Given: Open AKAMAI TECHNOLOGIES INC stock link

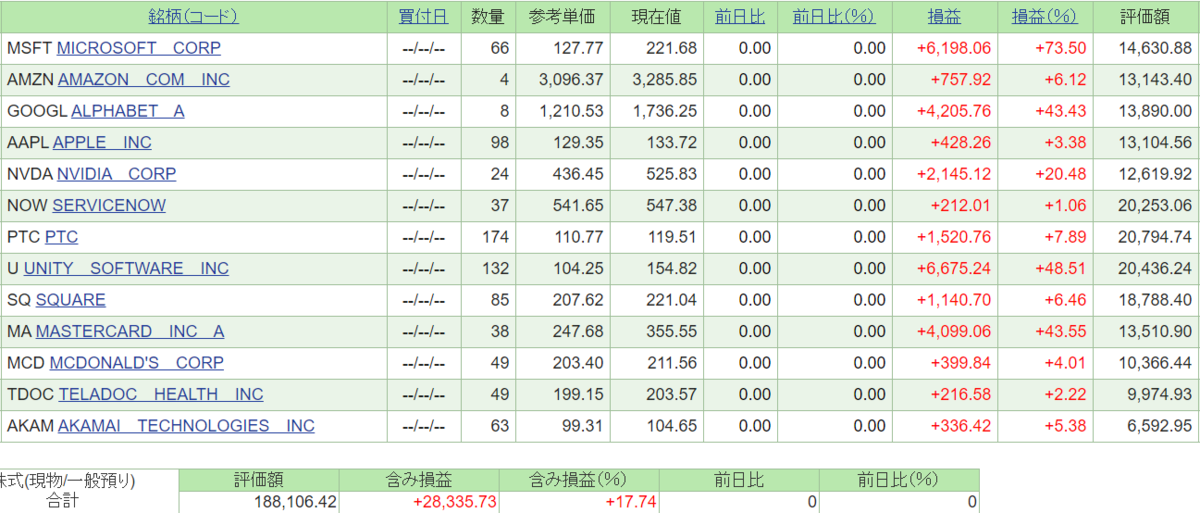Looking at the screenshot, I should tap(186, 426).
